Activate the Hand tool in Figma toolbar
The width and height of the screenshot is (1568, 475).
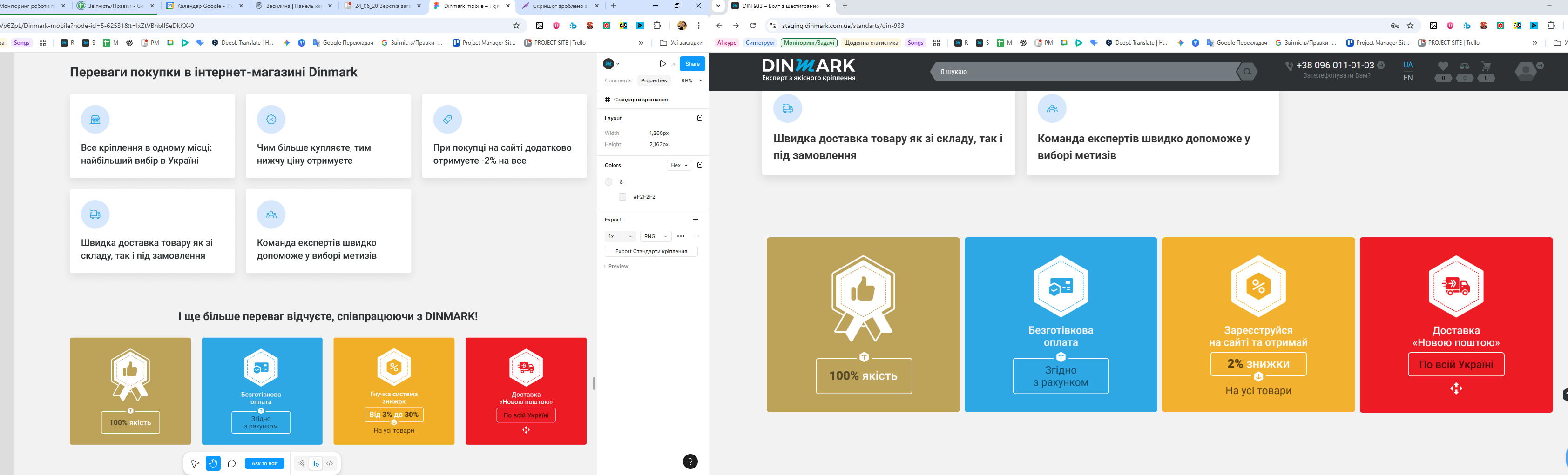(213, 463)
